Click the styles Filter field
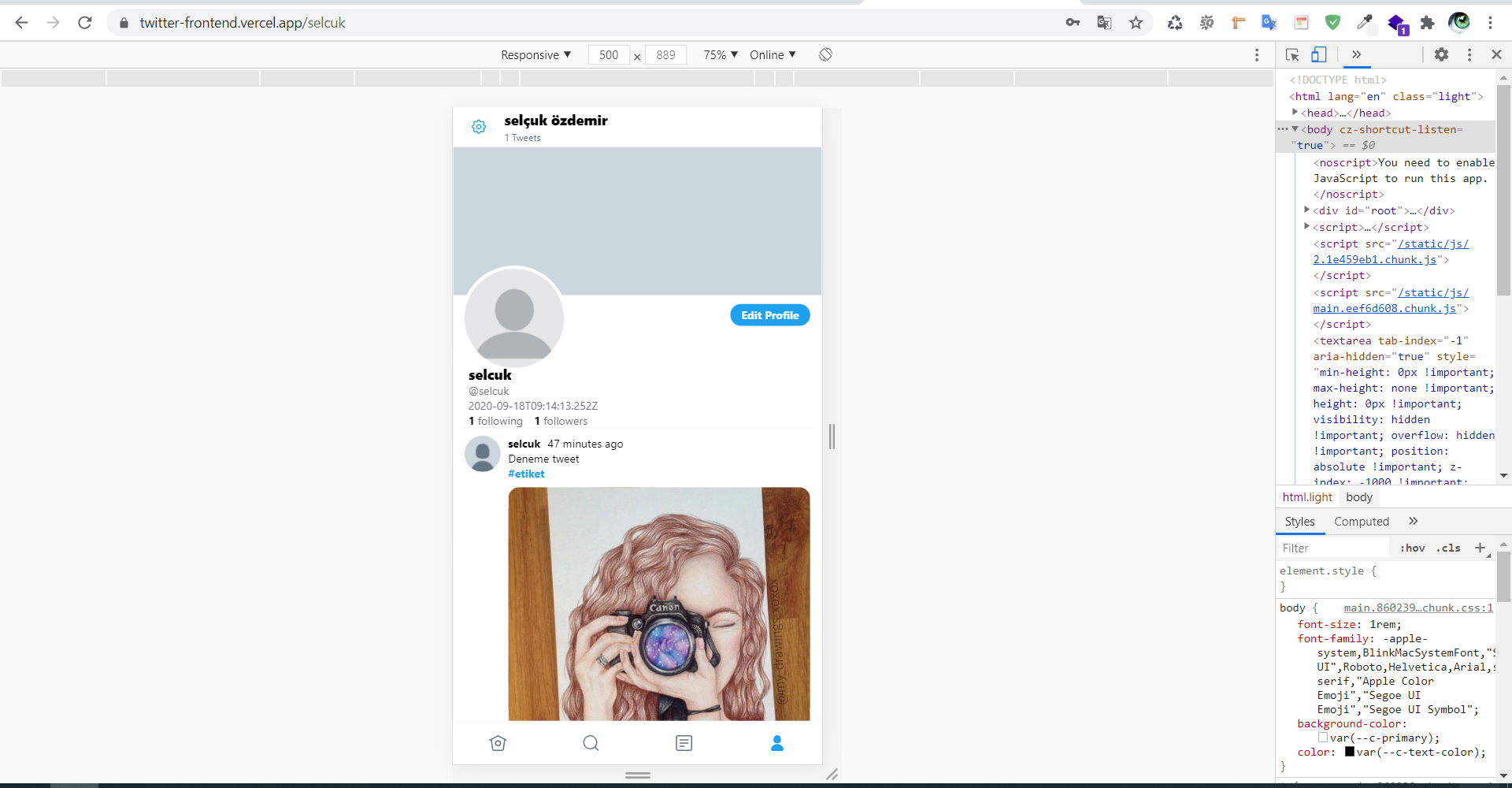The width and height of the screenshot is (1512, 788). coord(1333,548)
